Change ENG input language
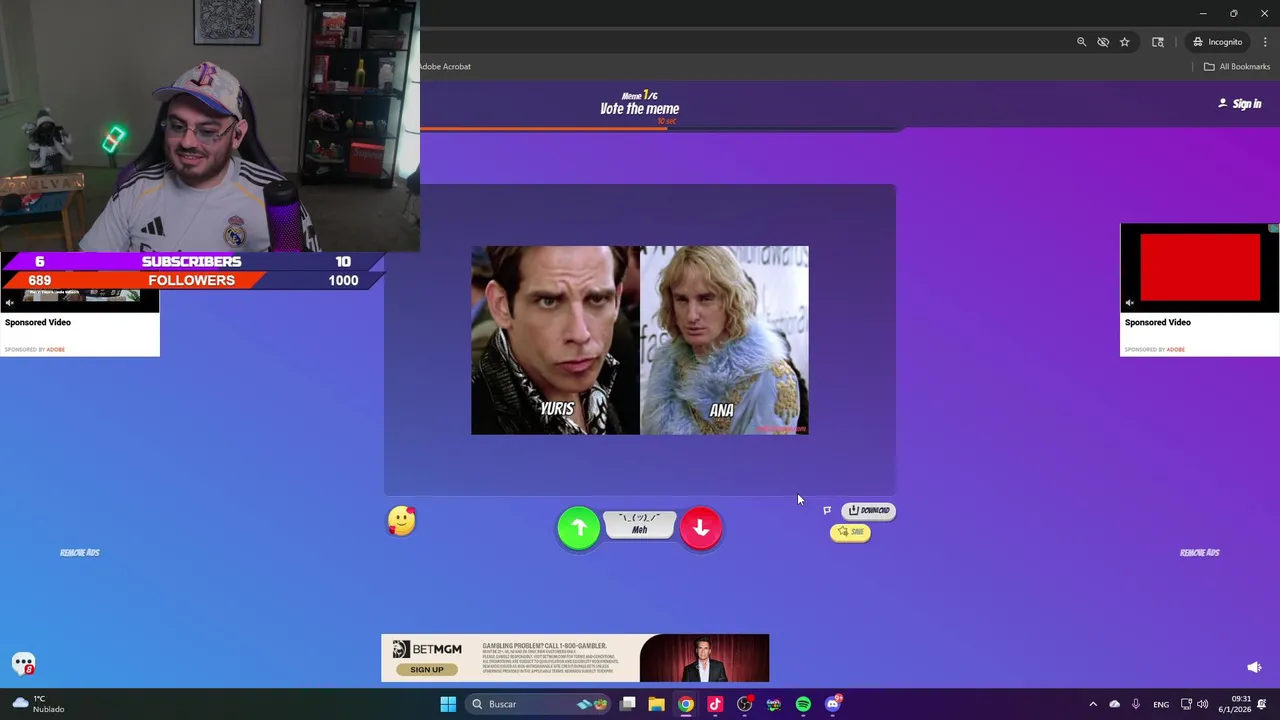Viewport: 1280px width, 720px height. click(x=1161, y=704)
